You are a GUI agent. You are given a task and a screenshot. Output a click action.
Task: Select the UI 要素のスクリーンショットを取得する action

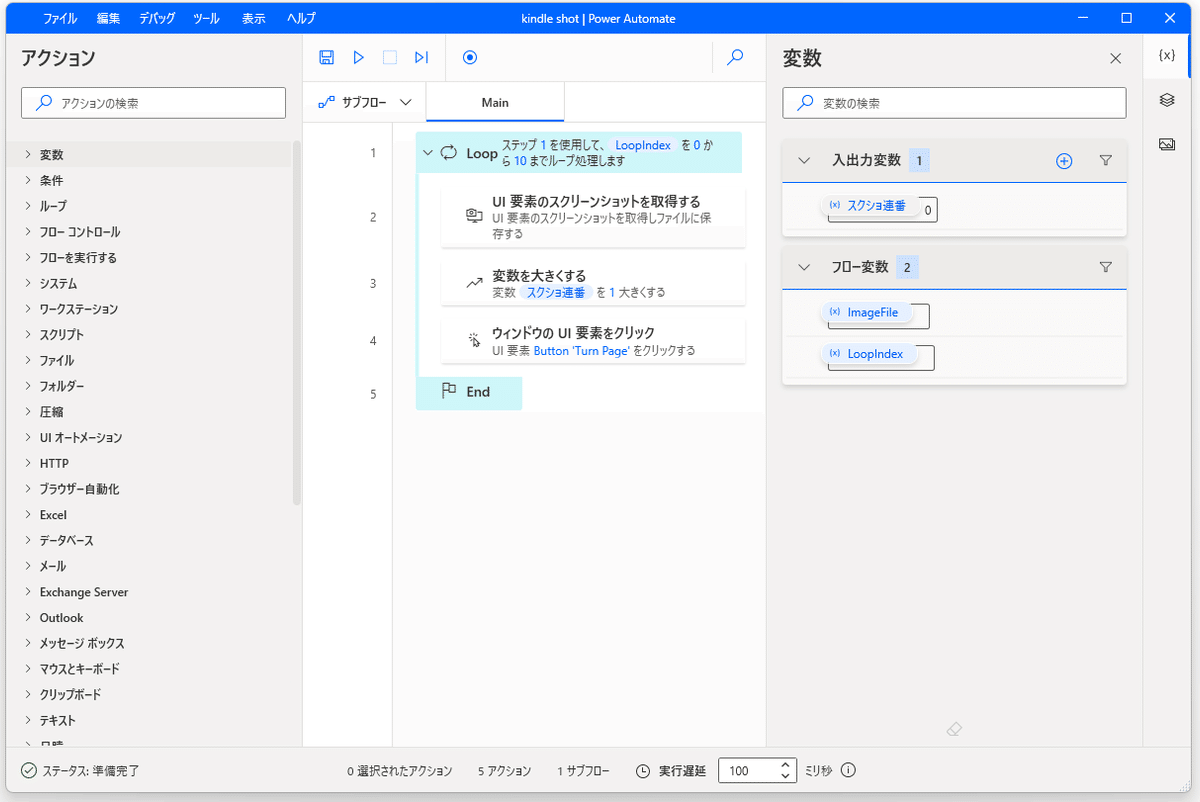593,216
